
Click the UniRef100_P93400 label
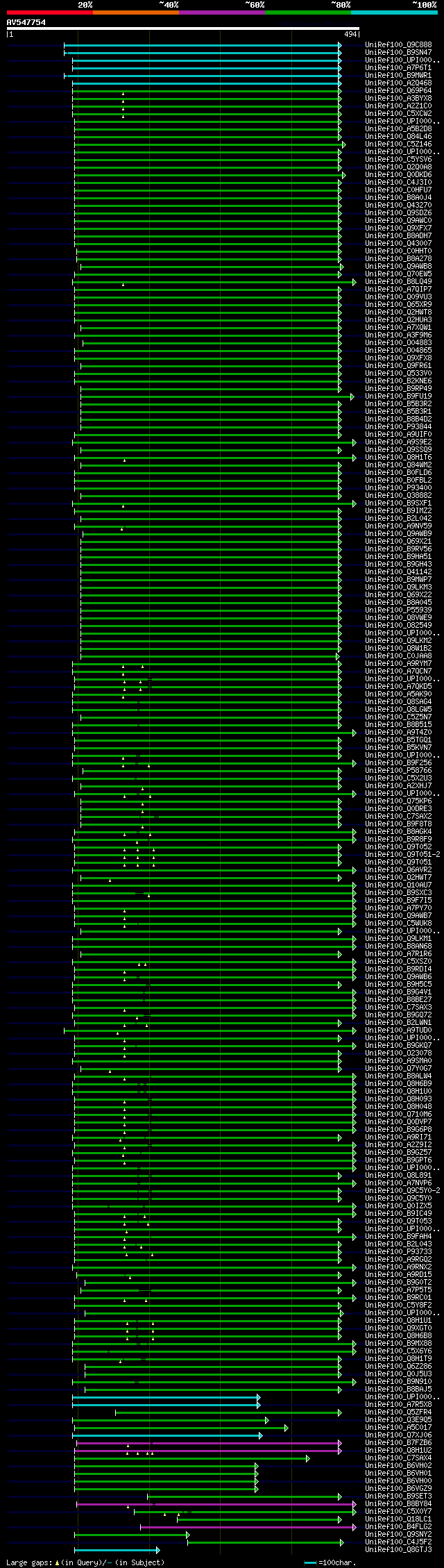pyautogui.click(x=398, y=487)
